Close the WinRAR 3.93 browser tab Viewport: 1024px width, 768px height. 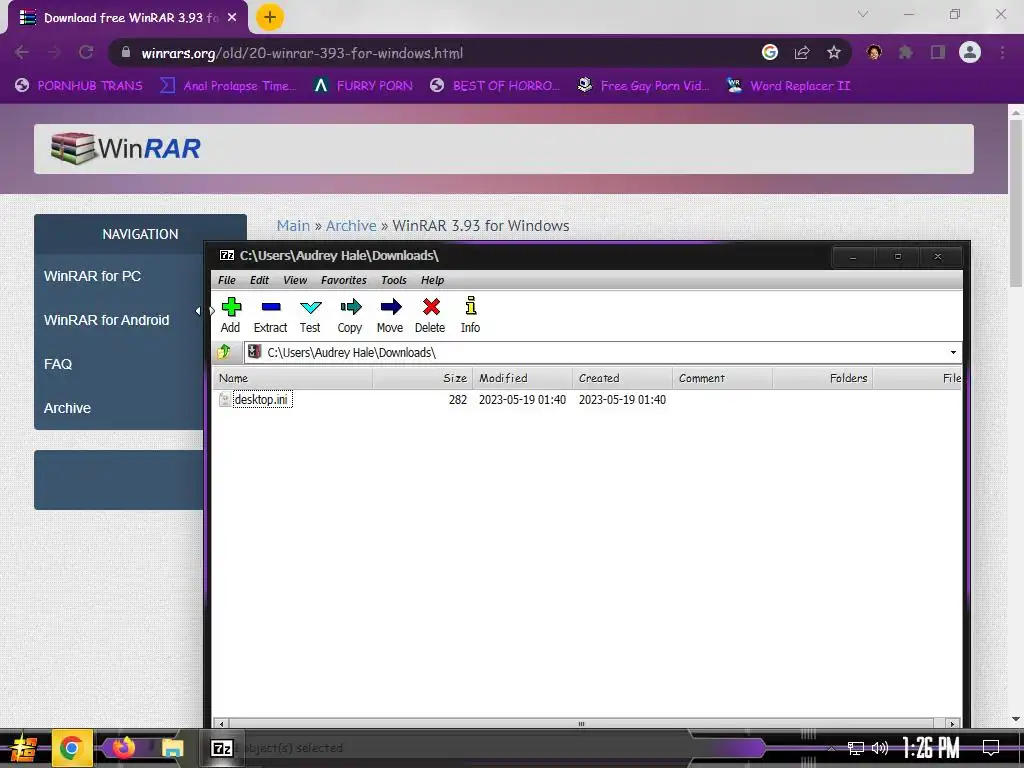[x=232, y=18]
